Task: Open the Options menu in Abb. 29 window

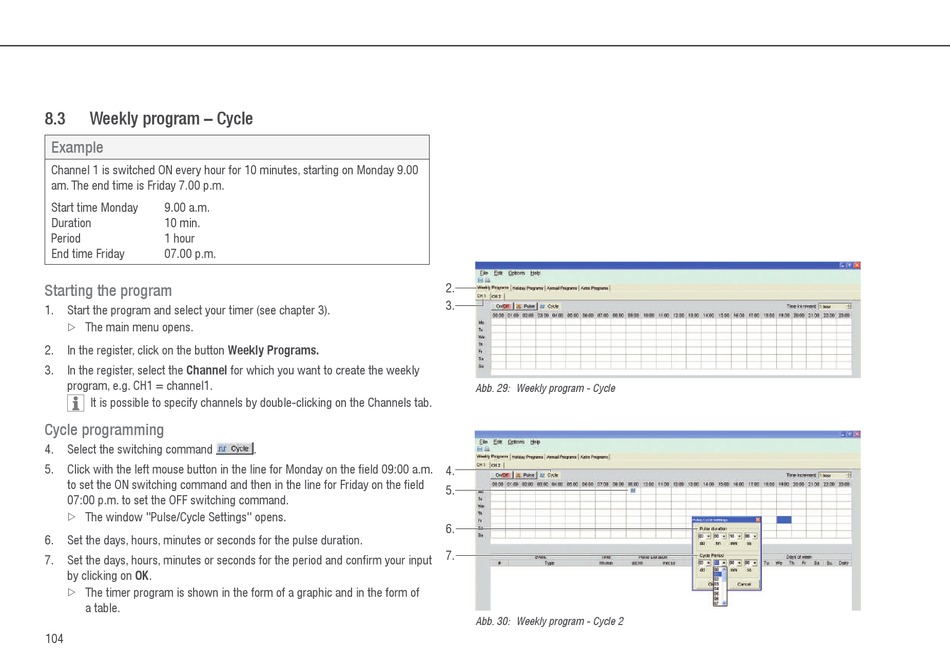Action: pos(517,273)
